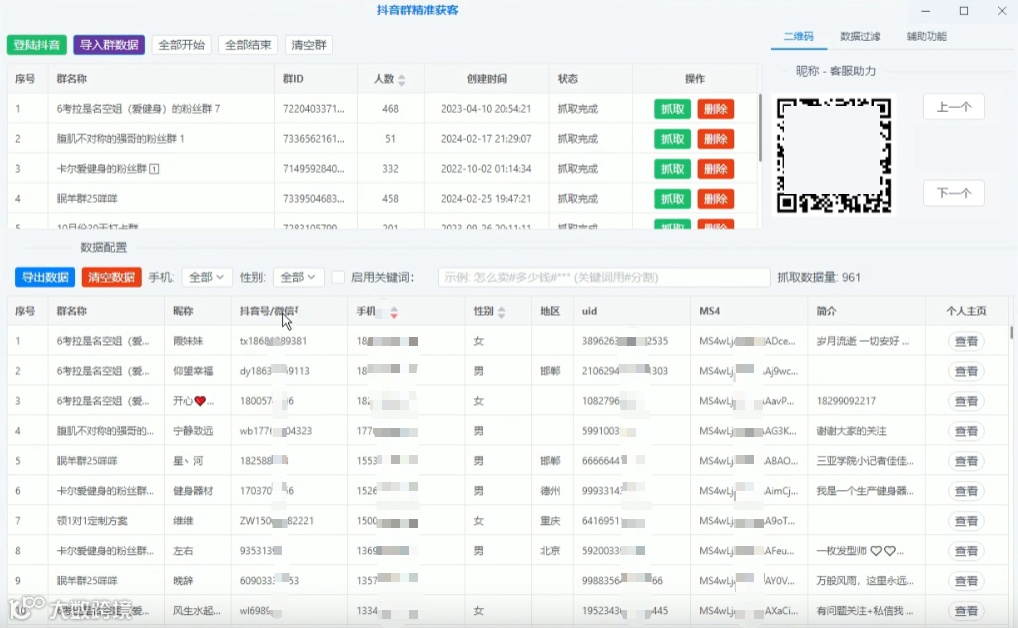Select nickname 宁静致远 cell
This screenshot has height=628, width=1018.
193,431
